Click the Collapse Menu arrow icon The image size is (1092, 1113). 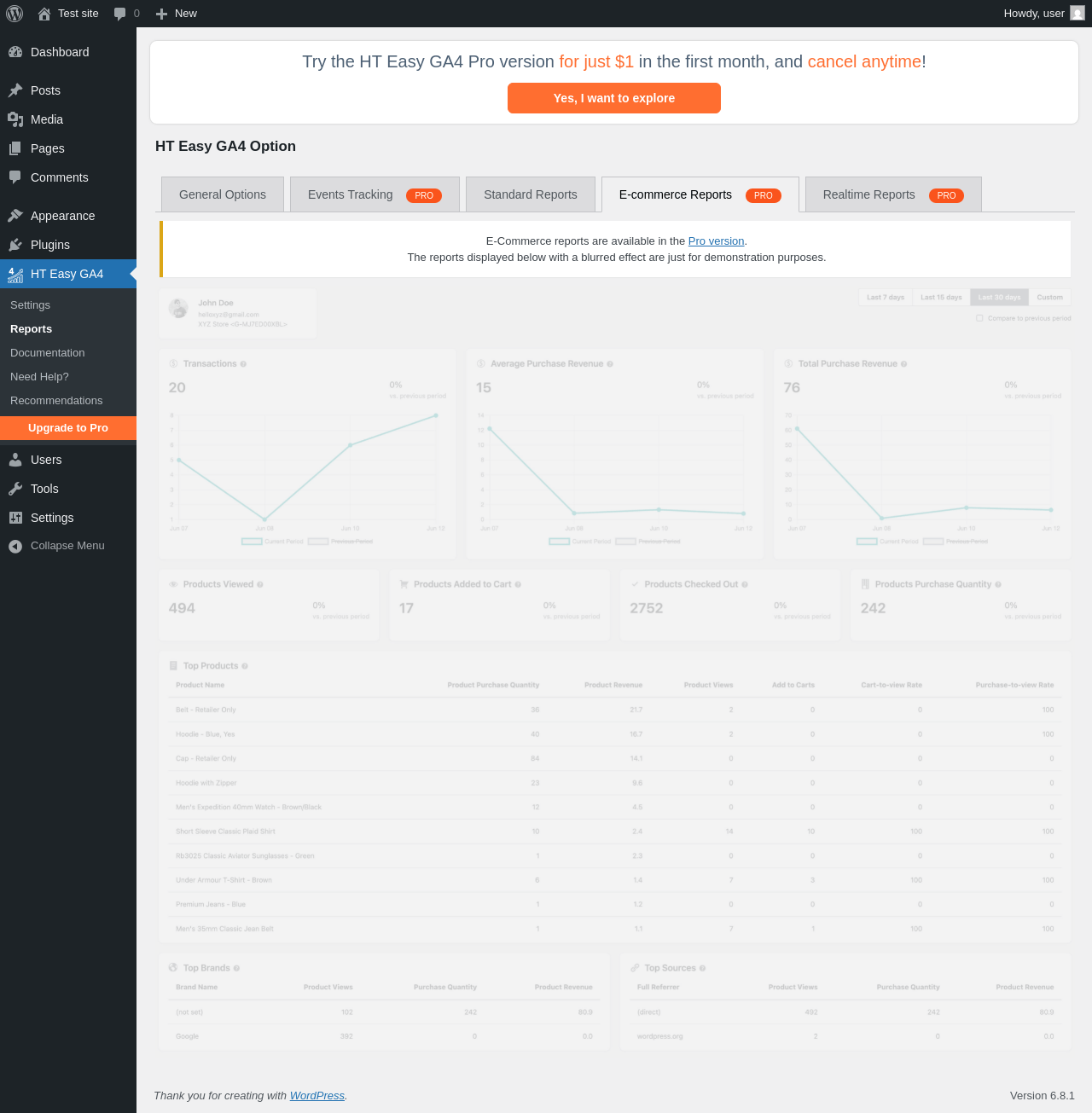(15, 546)
